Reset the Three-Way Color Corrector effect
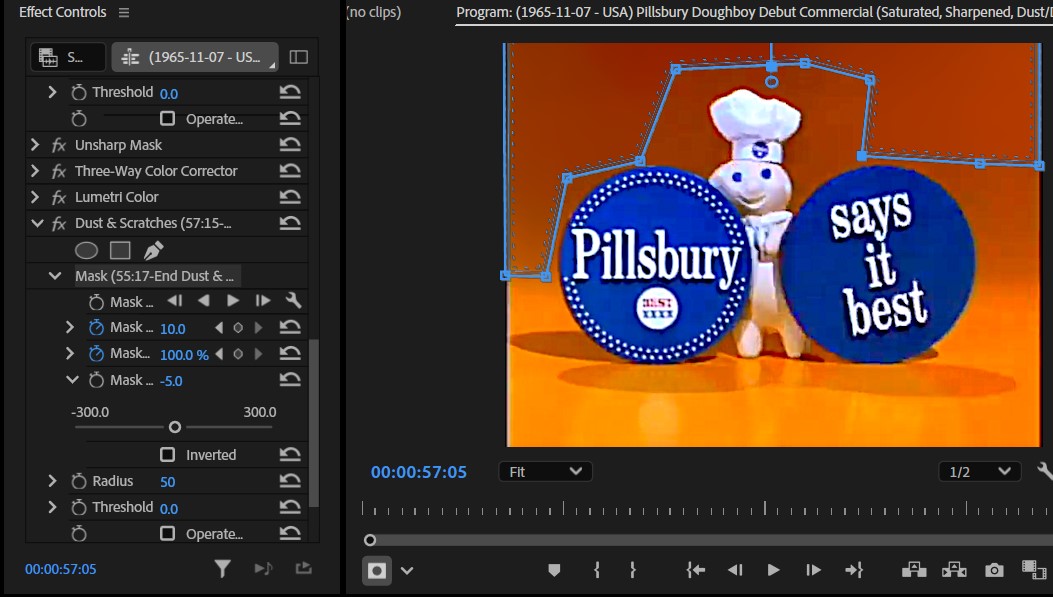 point(290,171)
